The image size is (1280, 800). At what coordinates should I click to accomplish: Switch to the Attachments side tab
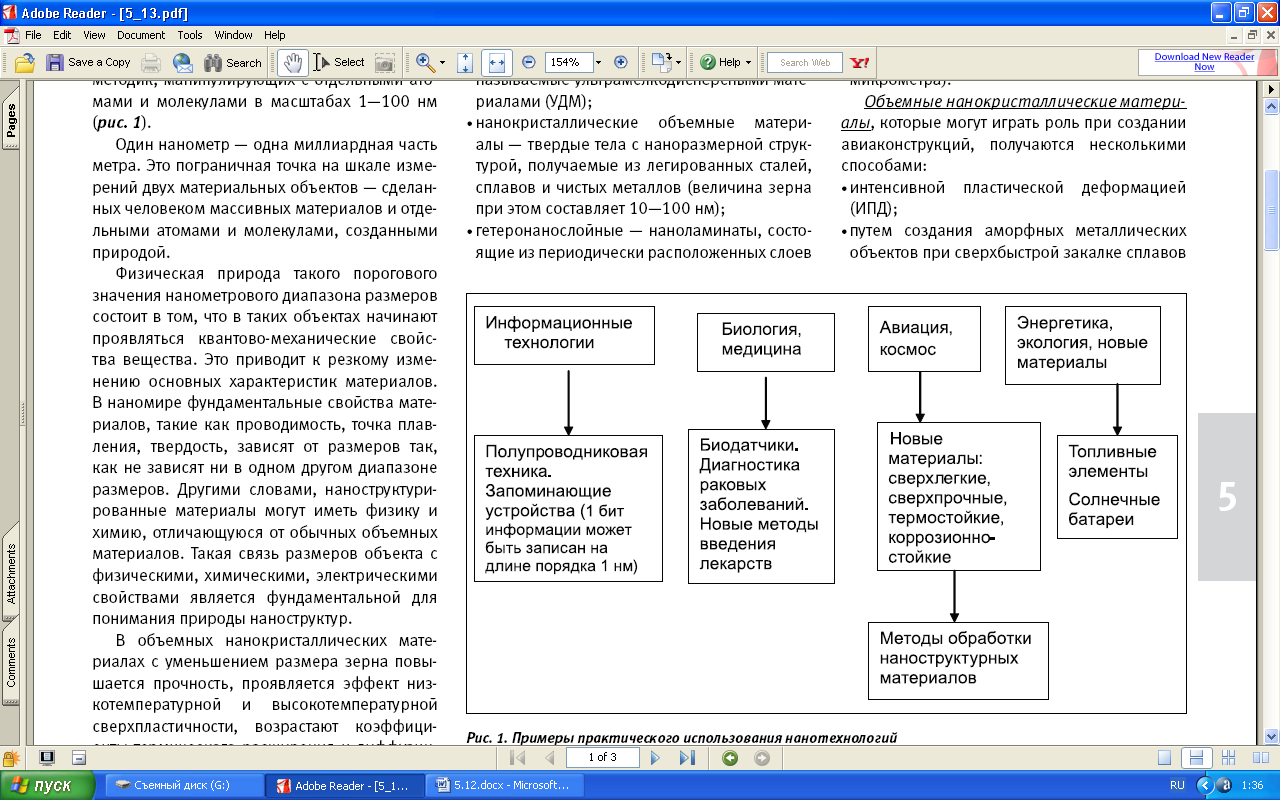click(x=11, y=574)
